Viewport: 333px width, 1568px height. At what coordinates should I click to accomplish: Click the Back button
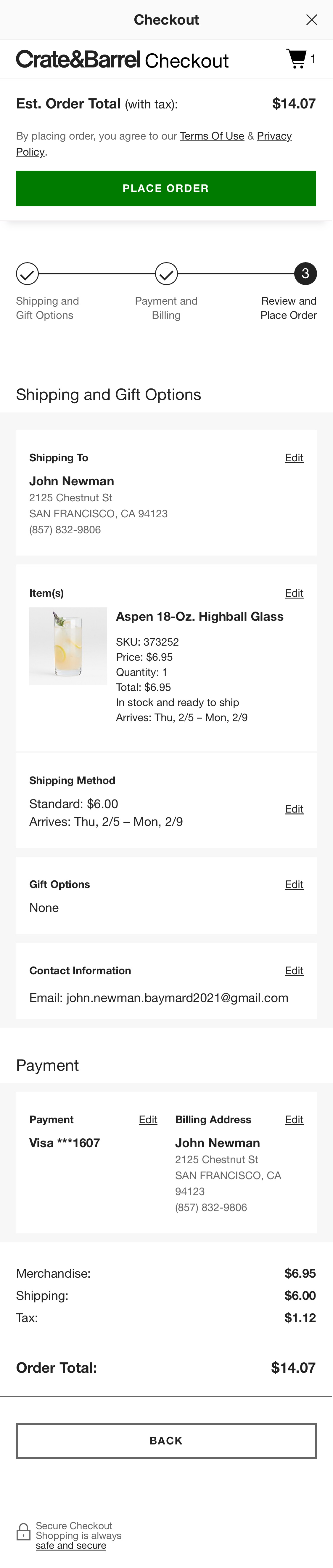[166, 1441]
